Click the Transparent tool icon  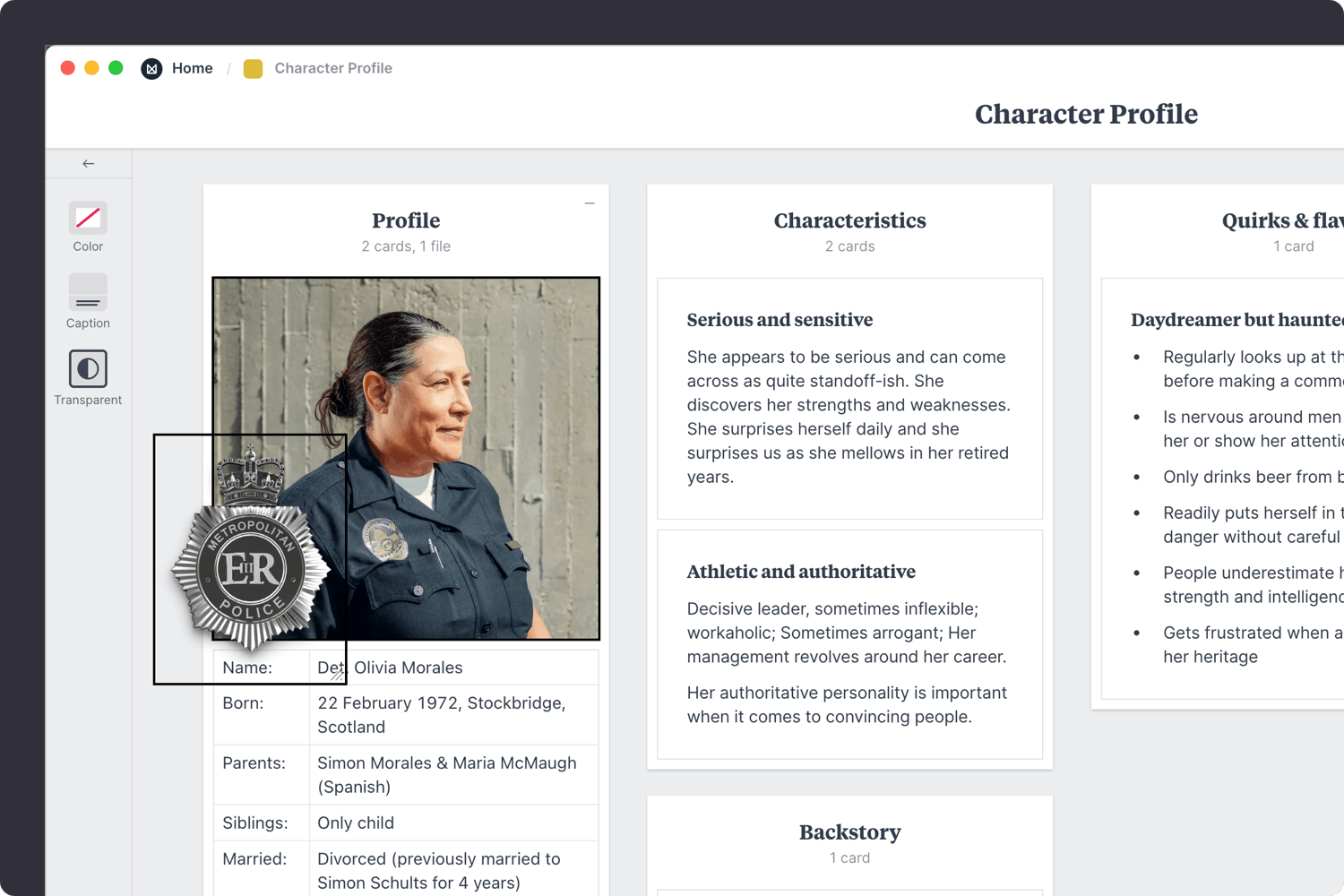click(x=87, y=367)
